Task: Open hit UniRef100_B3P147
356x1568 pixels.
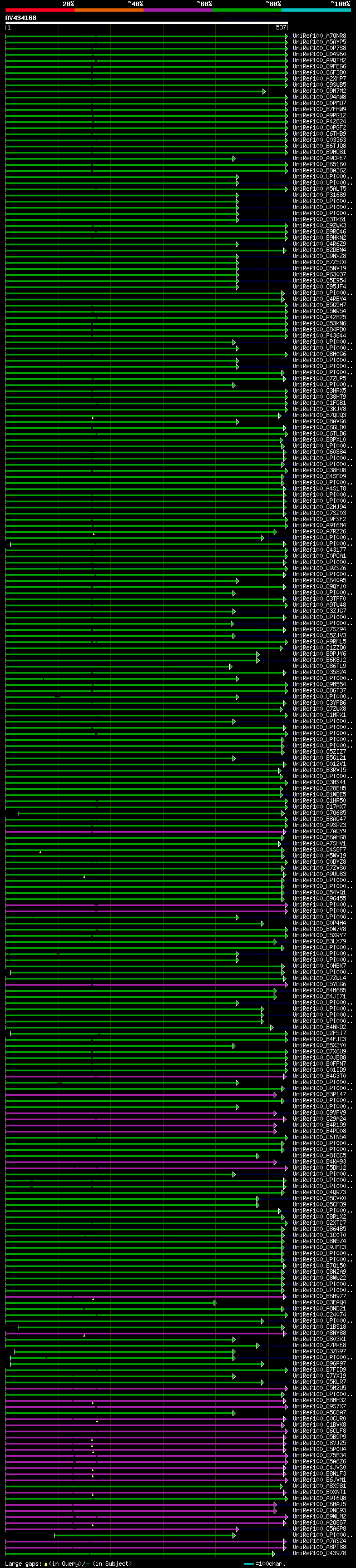Action: point(319,1095)
